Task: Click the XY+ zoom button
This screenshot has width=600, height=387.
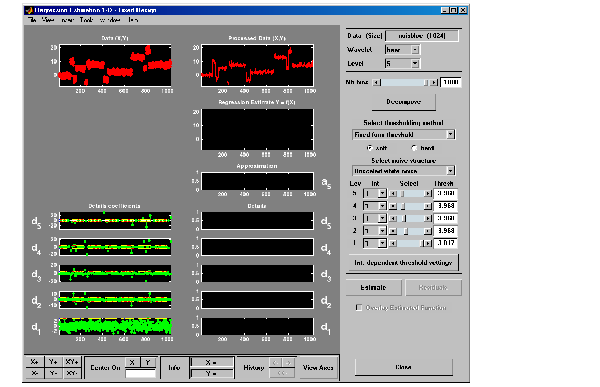Action: click(x=72, y=362)
